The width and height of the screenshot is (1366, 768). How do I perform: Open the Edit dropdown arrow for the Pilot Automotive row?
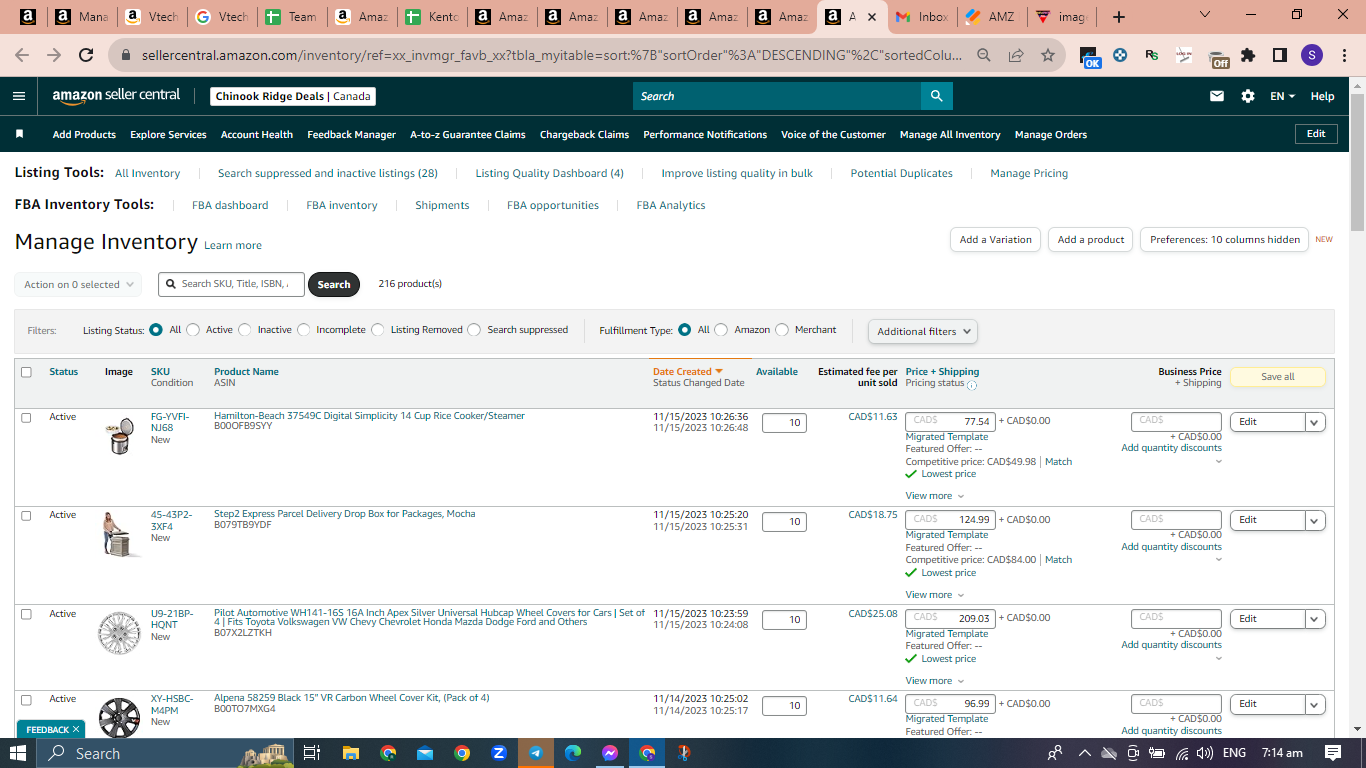coord(1315,619)
